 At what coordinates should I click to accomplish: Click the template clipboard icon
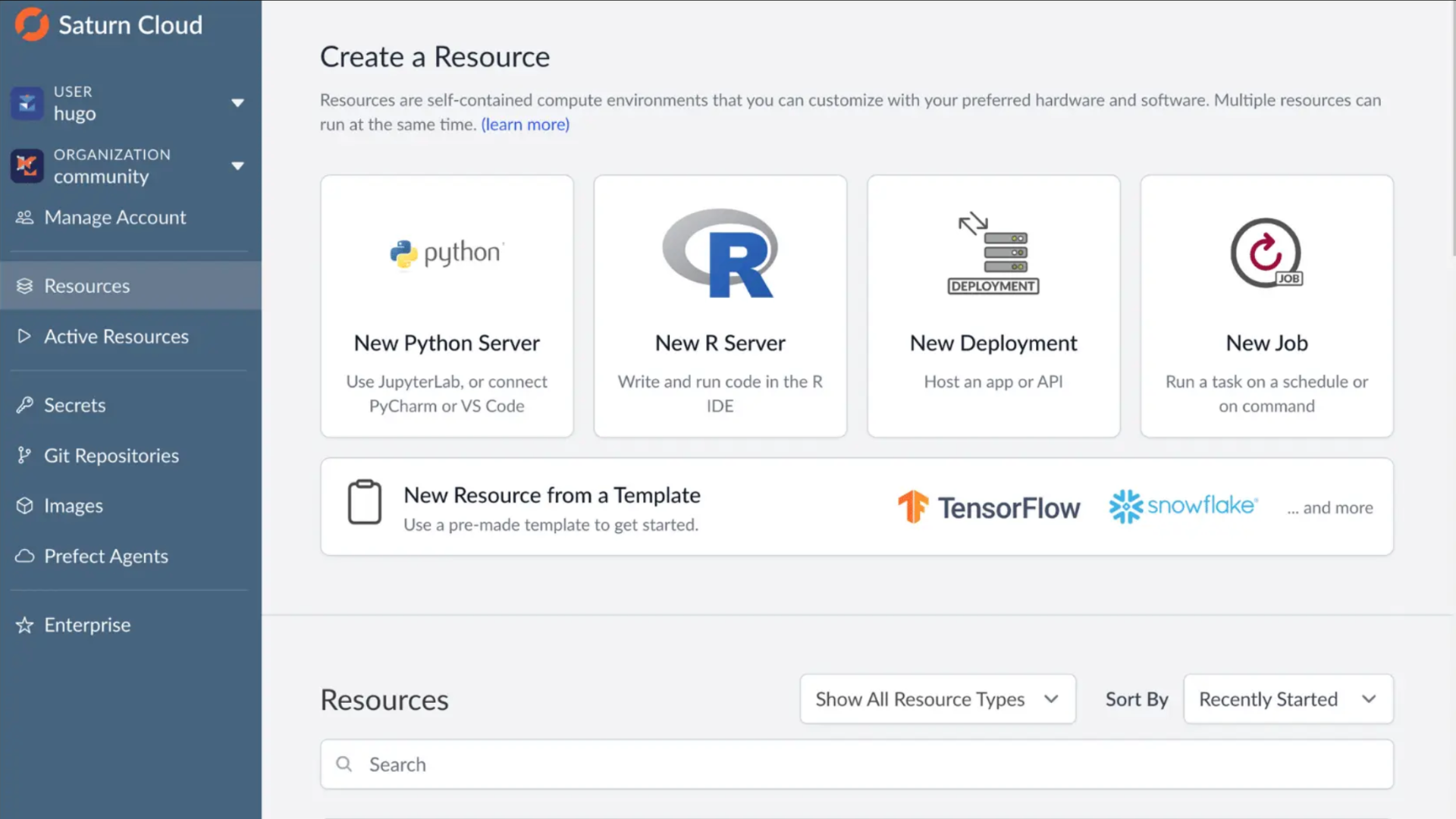365,502
